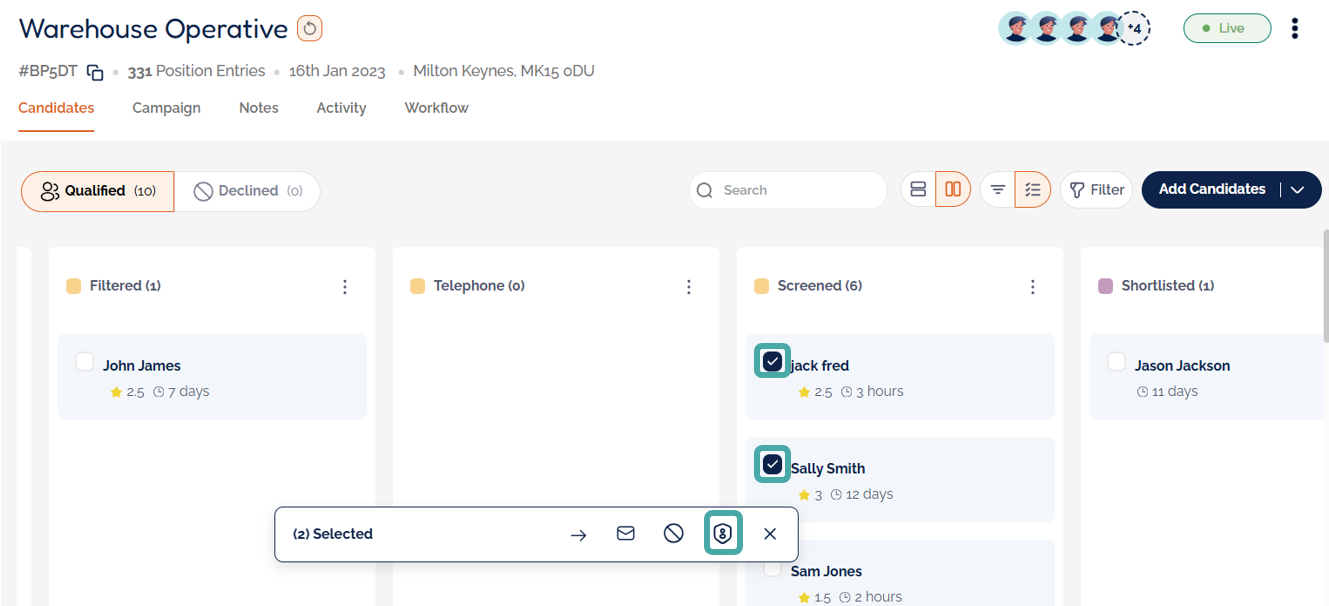
Task: Check the Sam Jones checkbox
Action: coord(773,568)
